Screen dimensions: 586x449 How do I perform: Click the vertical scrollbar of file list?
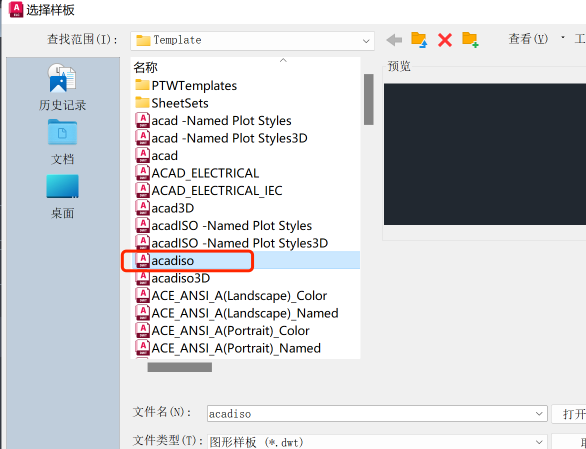pyautogui.click(x=368, y=99)
